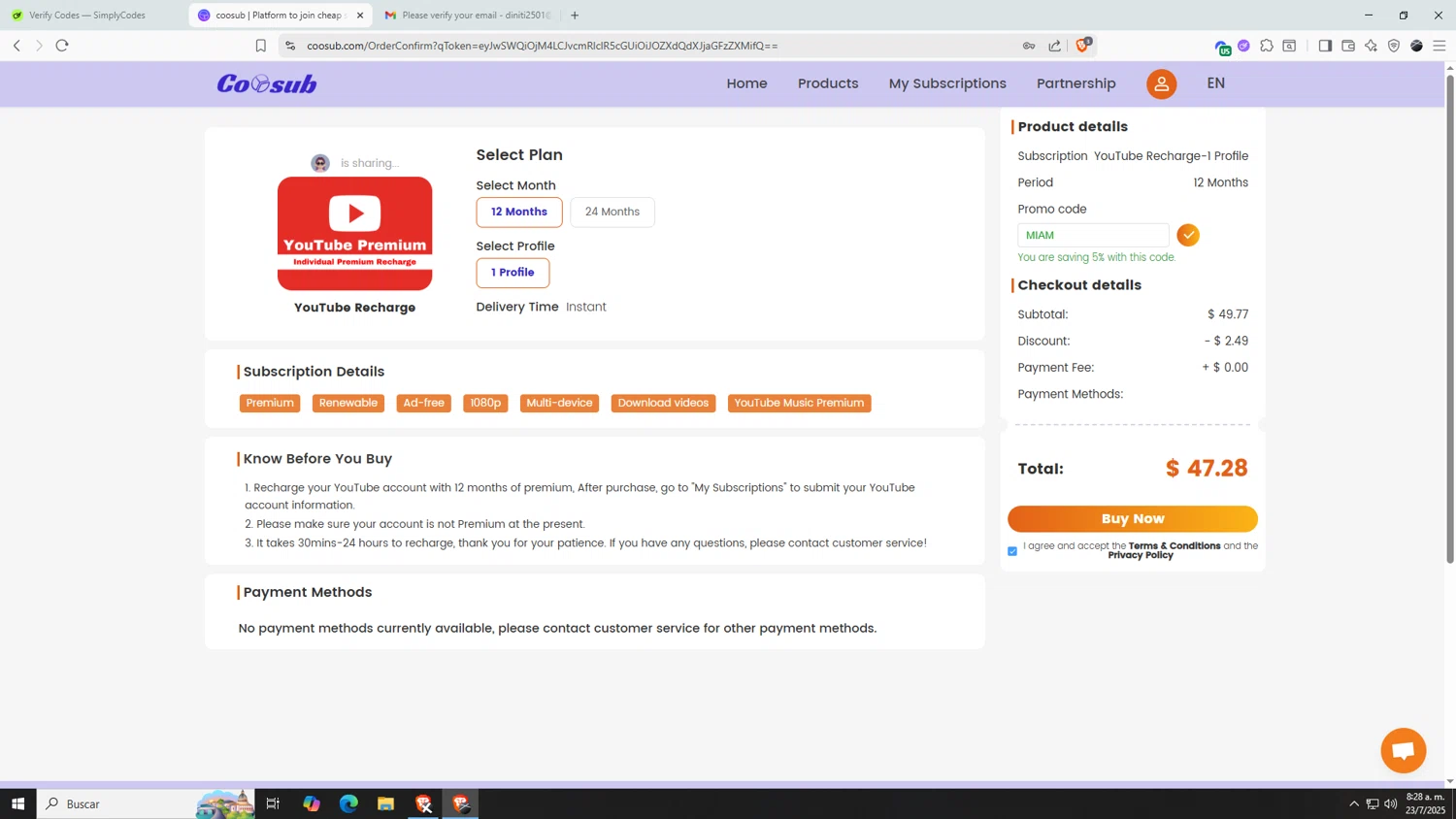
Task: Reload the page with the refresh icon
Action: 62,46
